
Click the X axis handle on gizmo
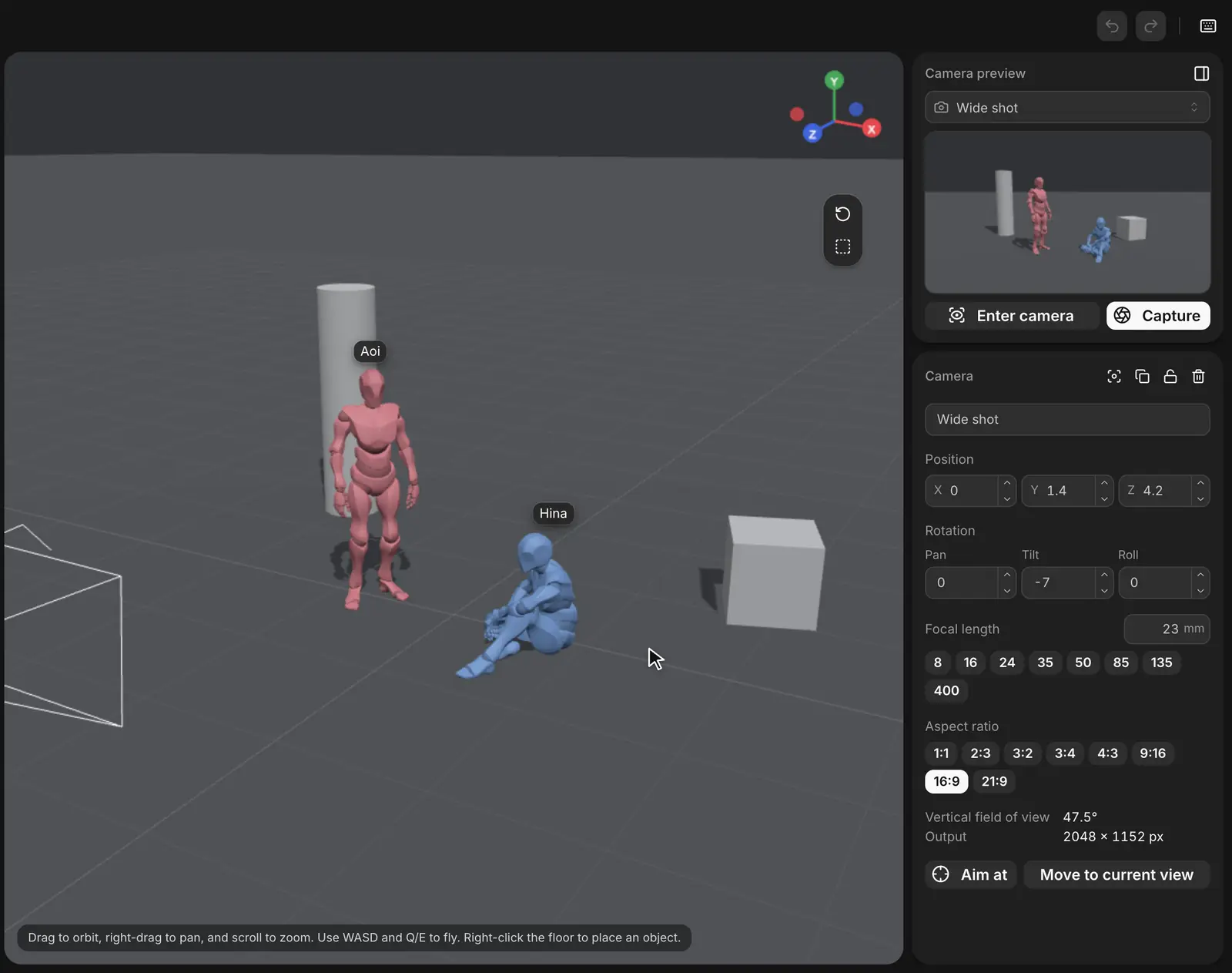(872, 129)
